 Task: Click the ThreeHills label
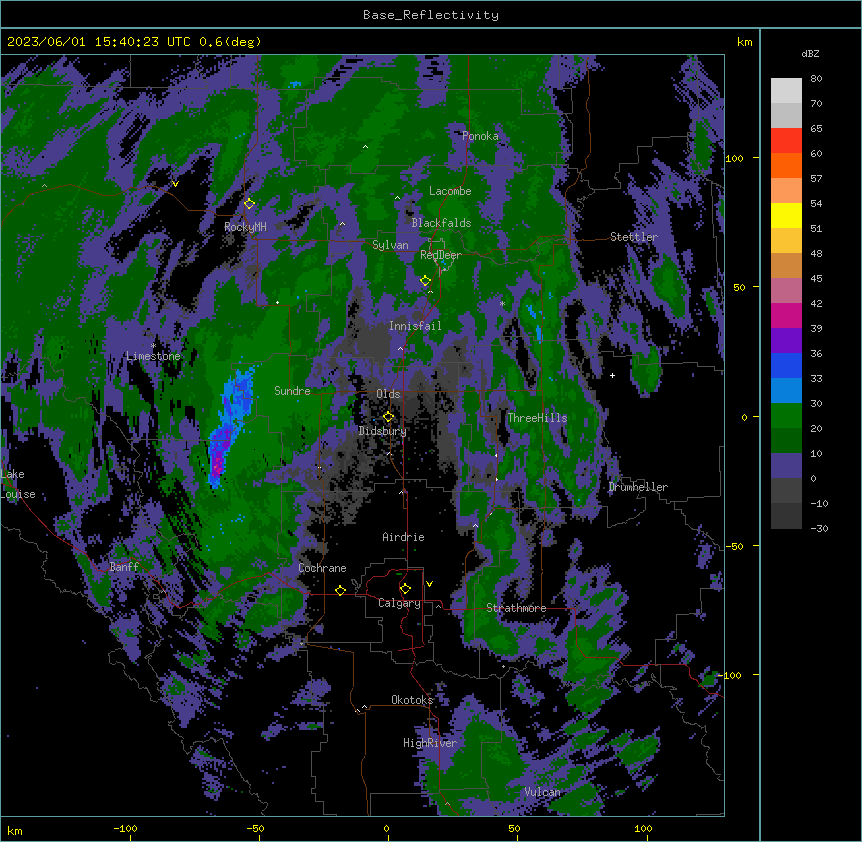pos(537,418)
